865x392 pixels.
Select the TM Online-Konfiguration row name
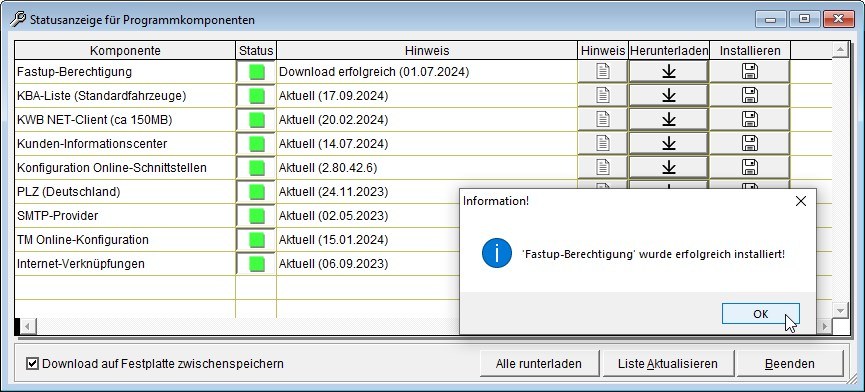point(83,240)
